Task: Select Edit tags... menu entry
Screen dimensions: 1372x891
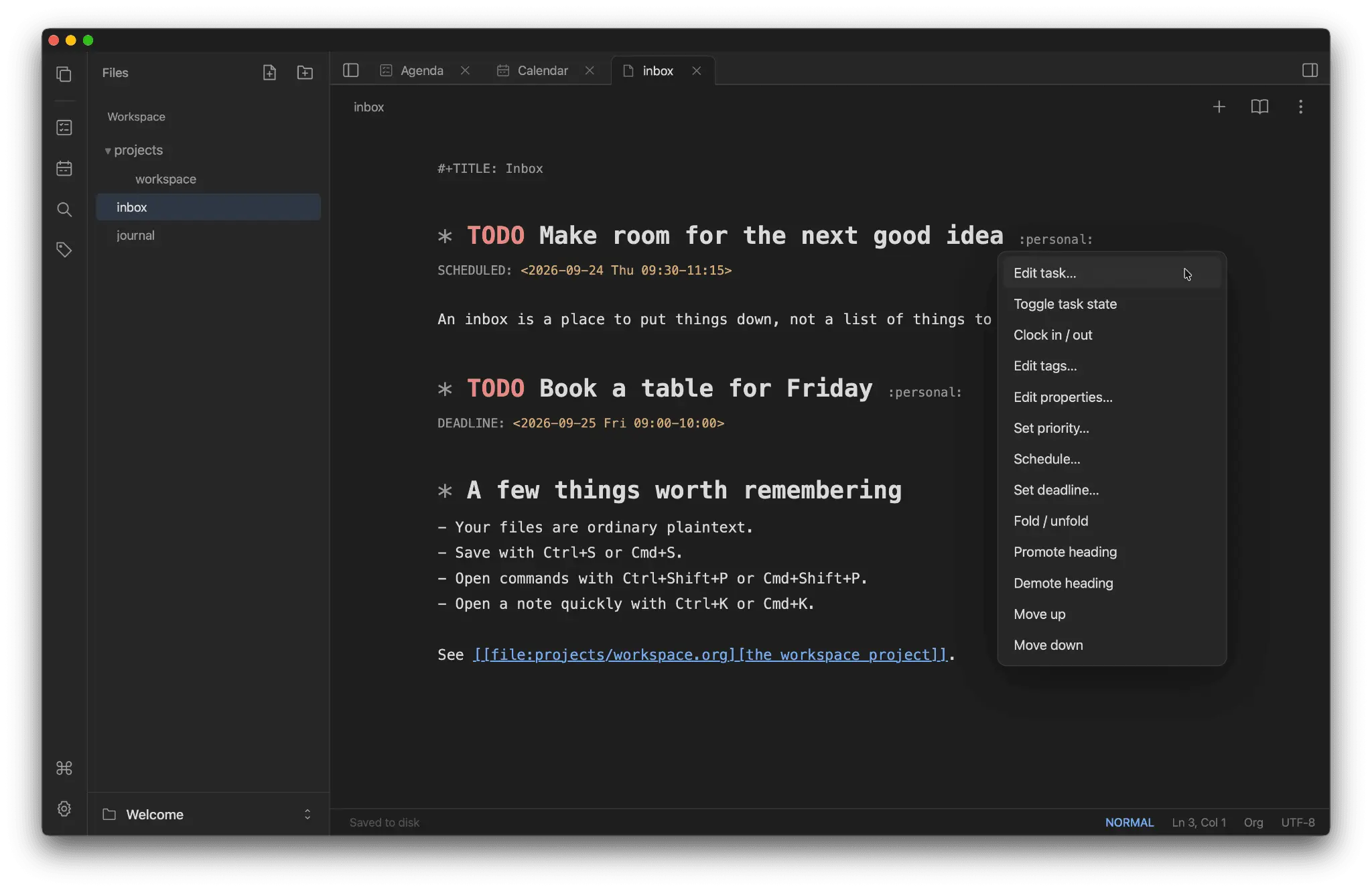Action: [x=1112, y=366]
